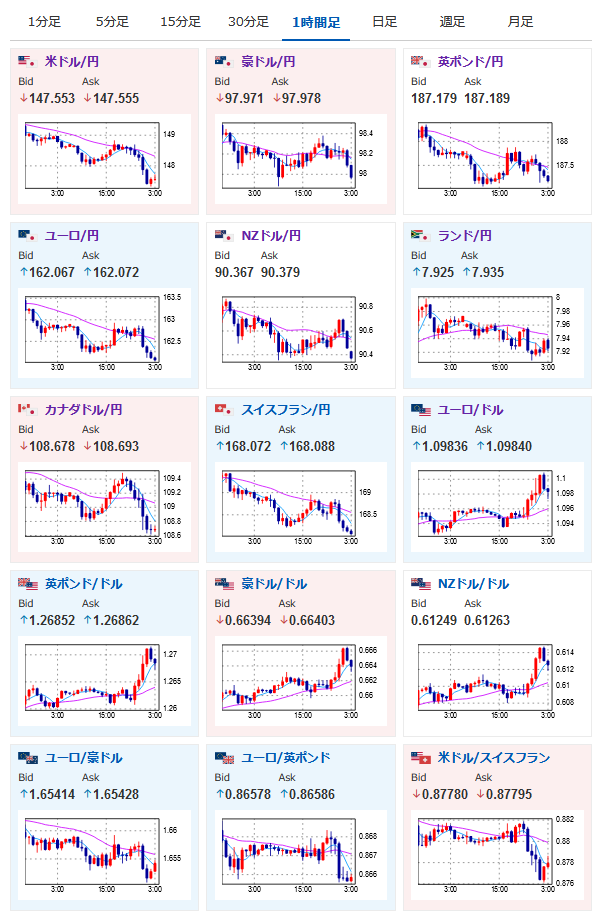The height and width of the screenshot is (915, 597).
Task: Click the NZドル/ドル candlestick chart
Action: (x=497, y=680)
